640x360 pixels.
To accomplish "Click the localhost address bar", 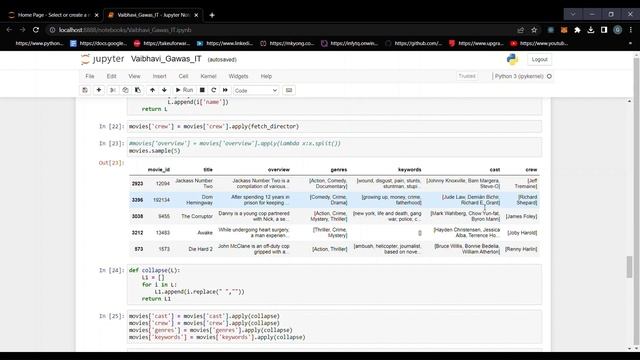I will [x=282, y=30].
